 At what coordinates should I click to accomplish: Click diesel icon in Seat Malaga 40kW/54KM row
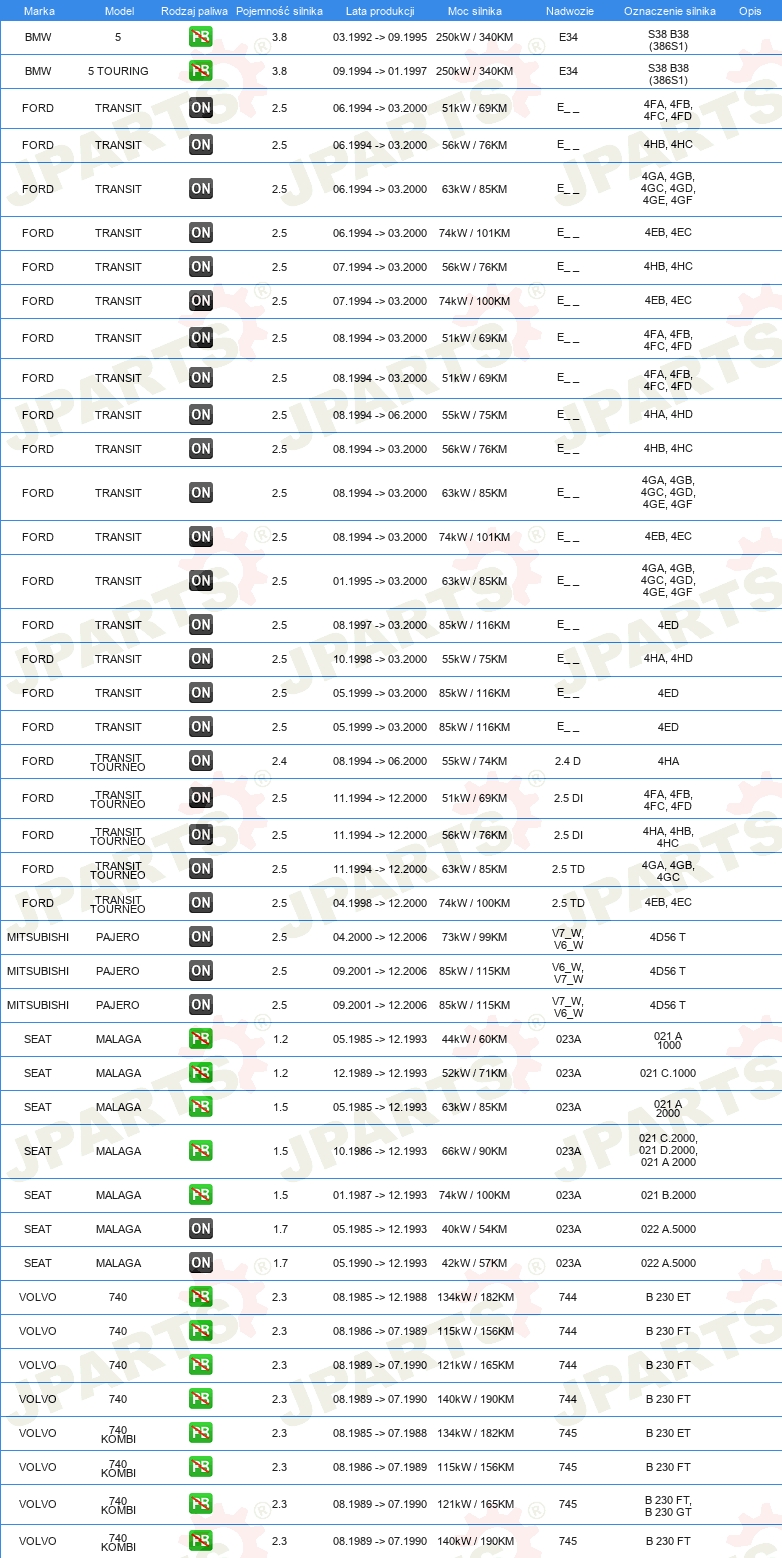[x=201, y=1229]
